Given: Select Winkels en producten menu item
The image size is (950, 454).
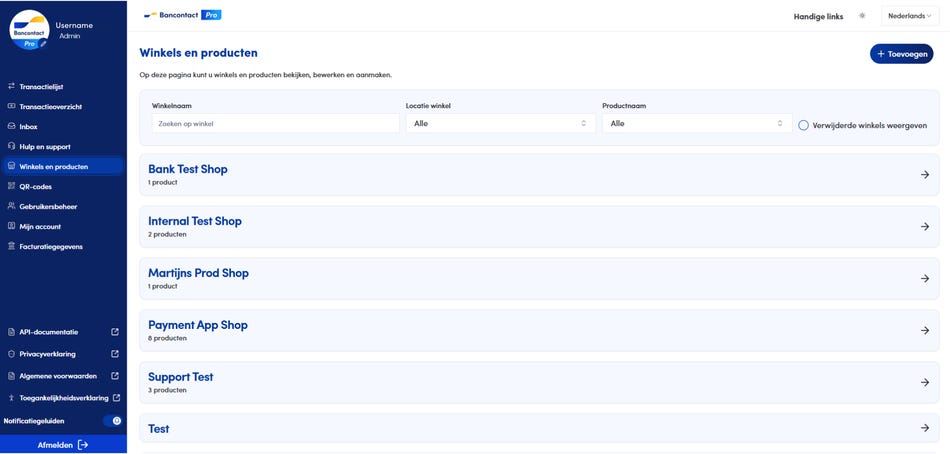Looking at the screenshot, I should pyautogui.click(x=63, y=167).
